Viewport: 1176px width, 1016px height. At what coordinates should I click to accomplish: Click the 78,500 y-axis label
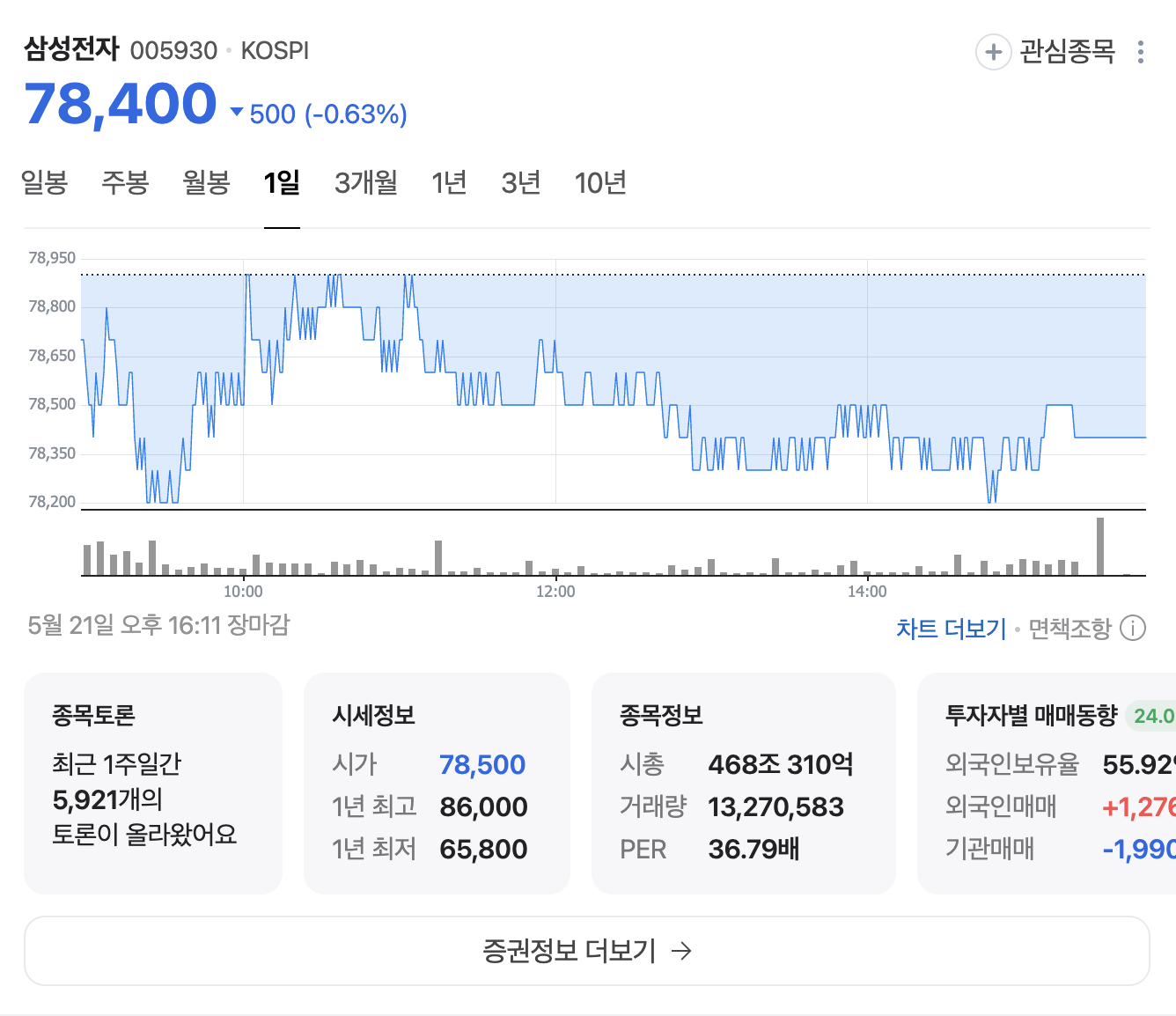pyautogui.click(x=52, y=404)
